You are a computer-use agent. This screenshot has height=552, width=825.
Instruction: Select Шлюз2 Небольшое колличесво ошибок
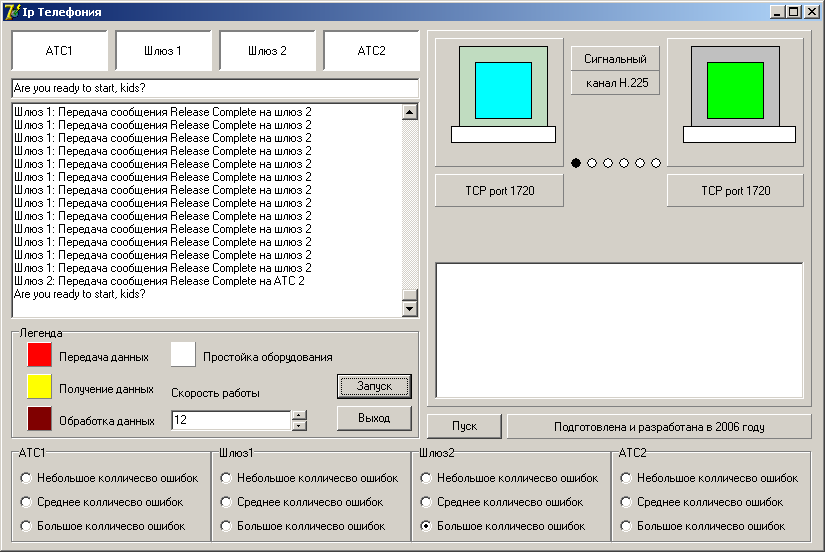pyautogui.click(x=509, y=478)
